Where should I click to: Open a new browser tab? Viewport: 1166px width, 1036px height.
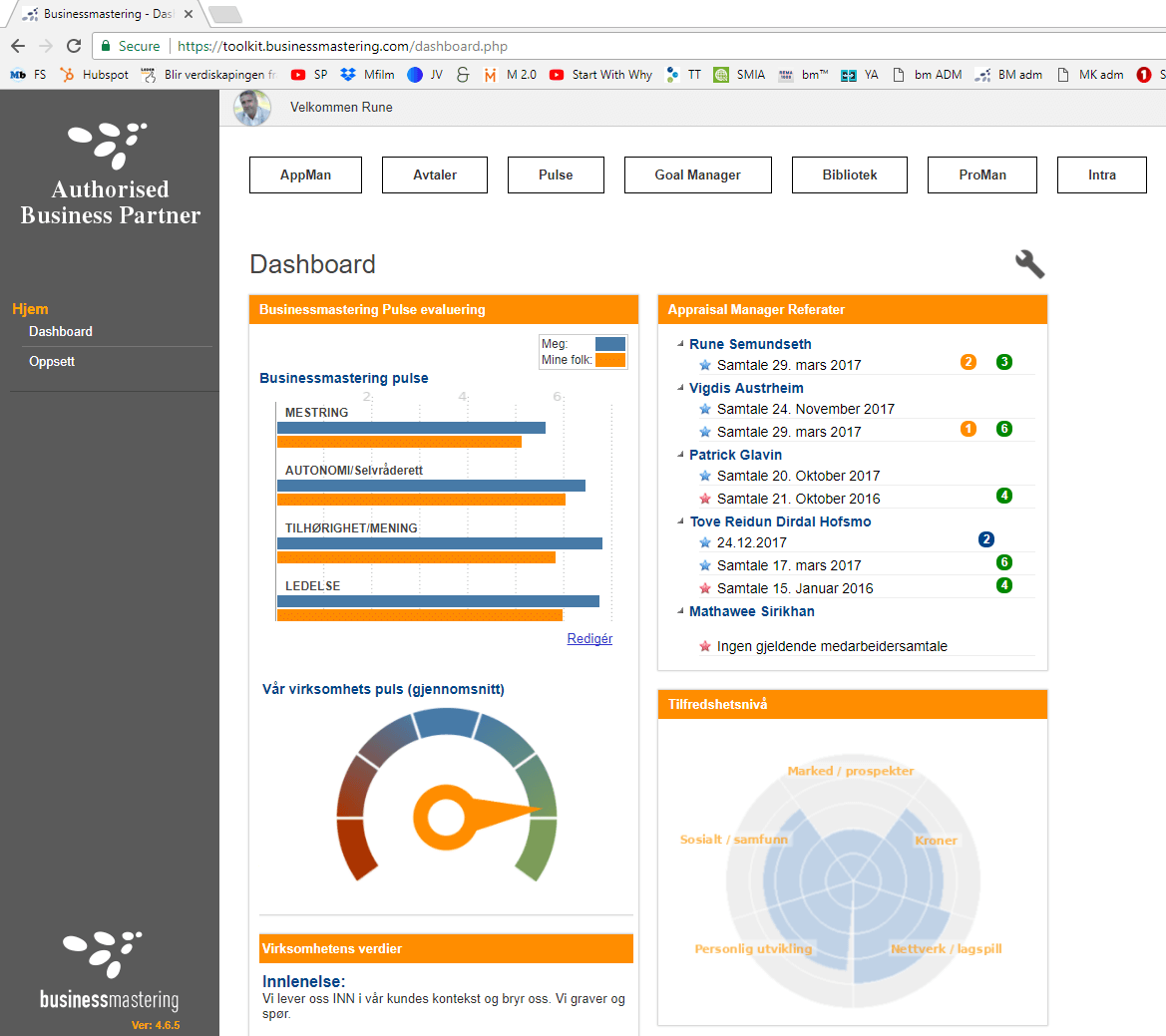(x=224, y=13)
